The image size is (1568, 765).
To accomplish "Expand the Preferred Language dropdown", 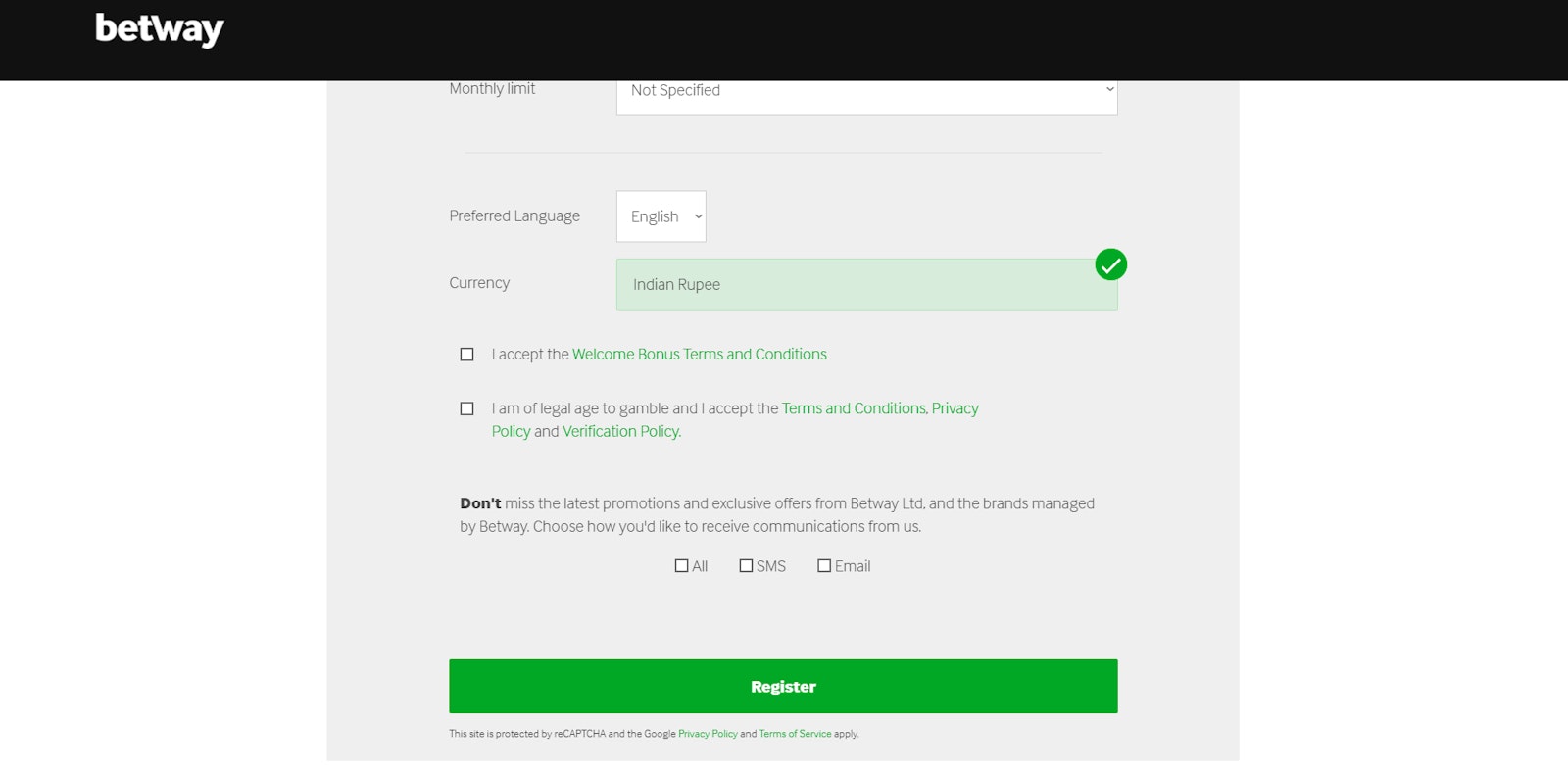I will click(661, 216).
